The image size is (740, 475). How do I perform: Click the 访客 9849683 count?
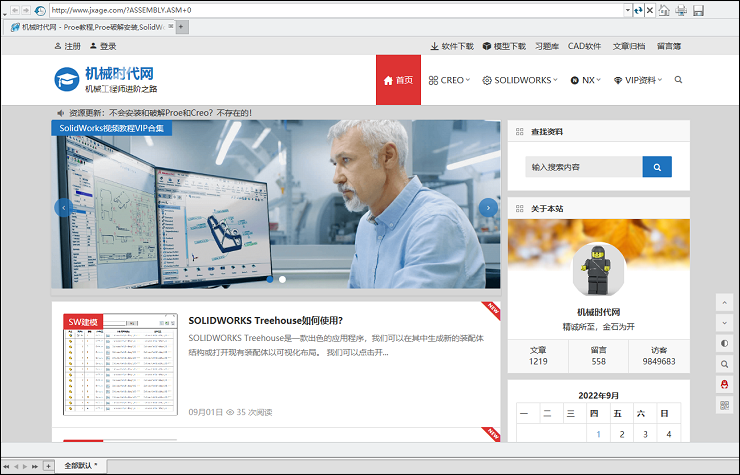pyautogui.click(x=659, y=356)
